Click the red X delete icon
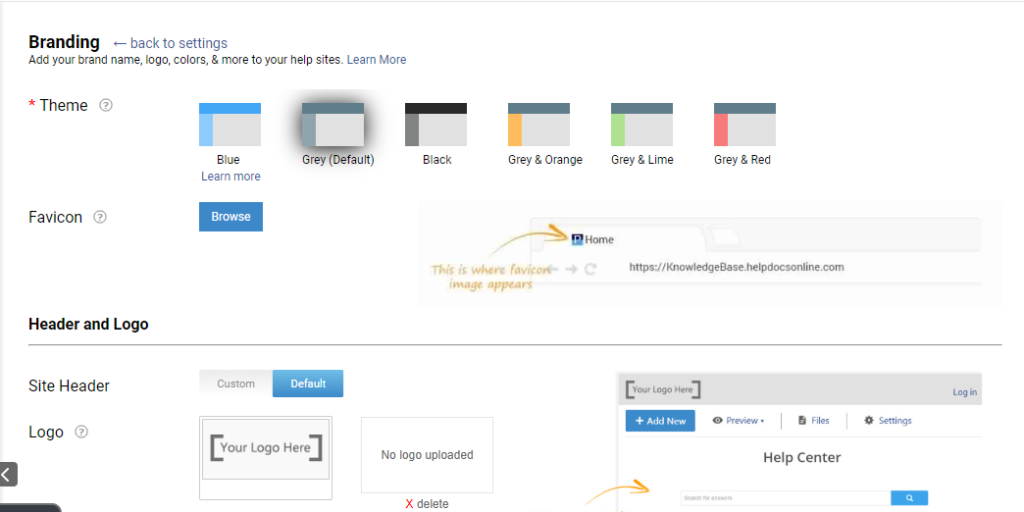 [x=409, y=504]
